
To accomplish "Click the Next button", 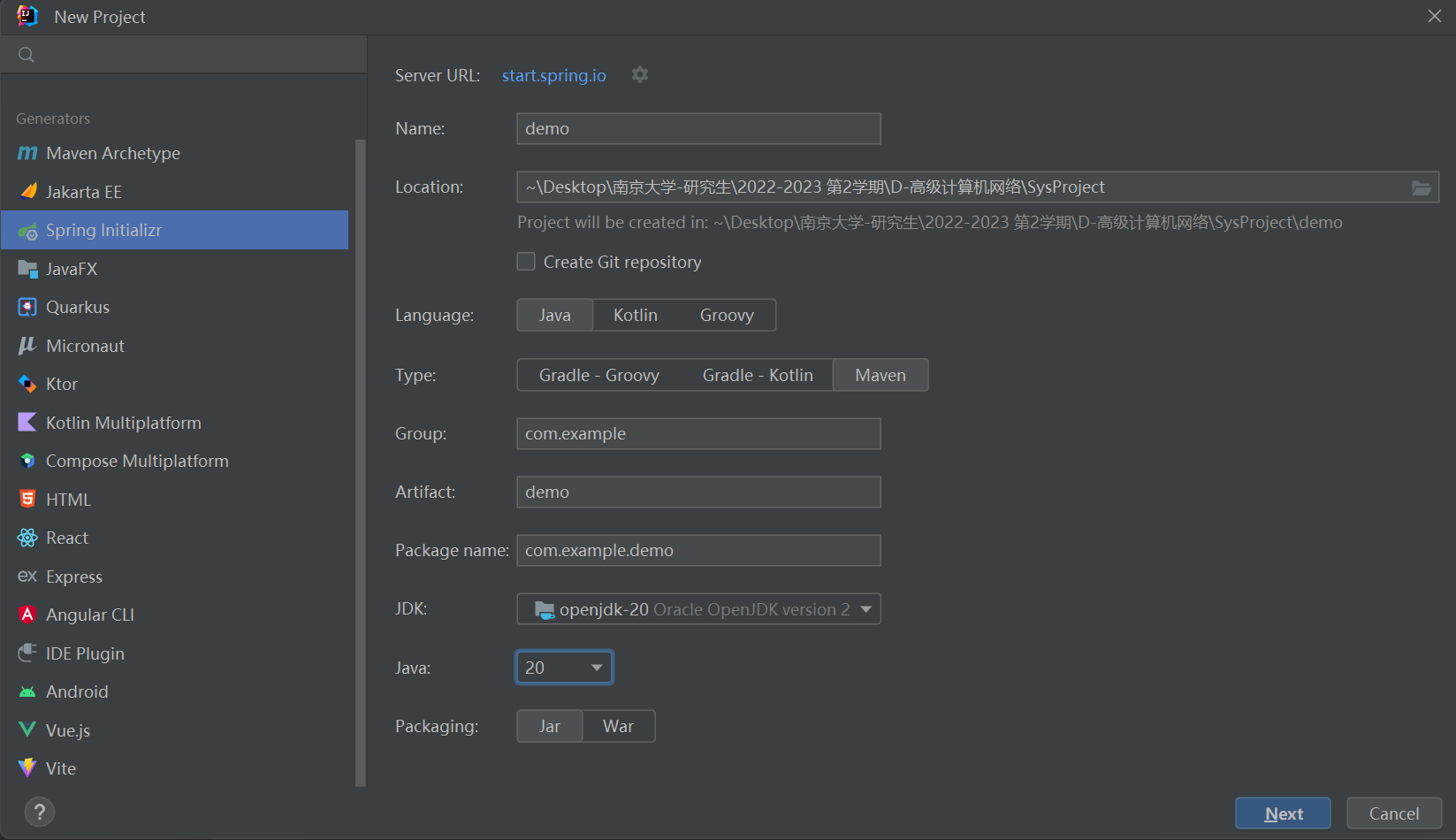I will 1283,813.
